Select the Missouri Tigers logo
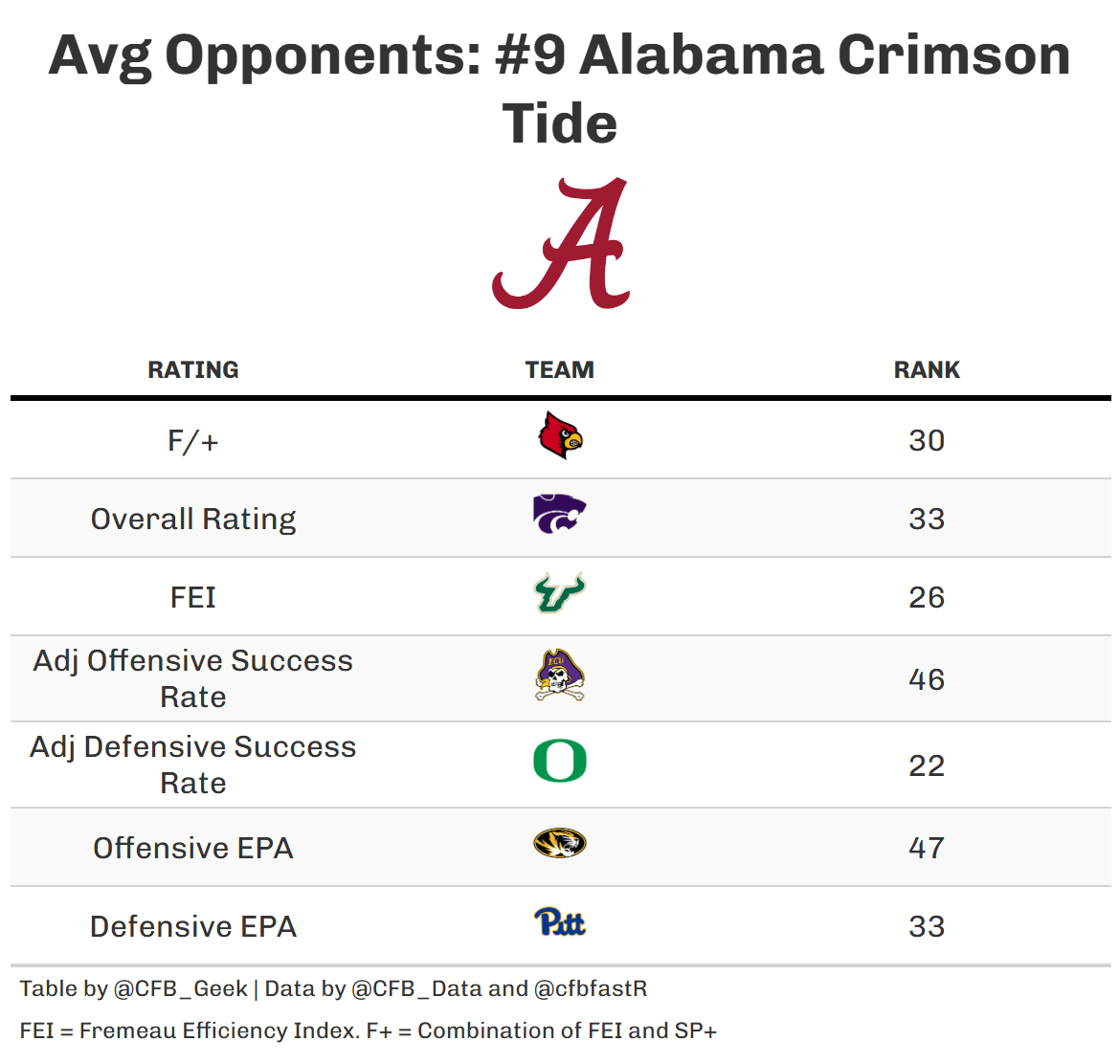 click(560, 844)
